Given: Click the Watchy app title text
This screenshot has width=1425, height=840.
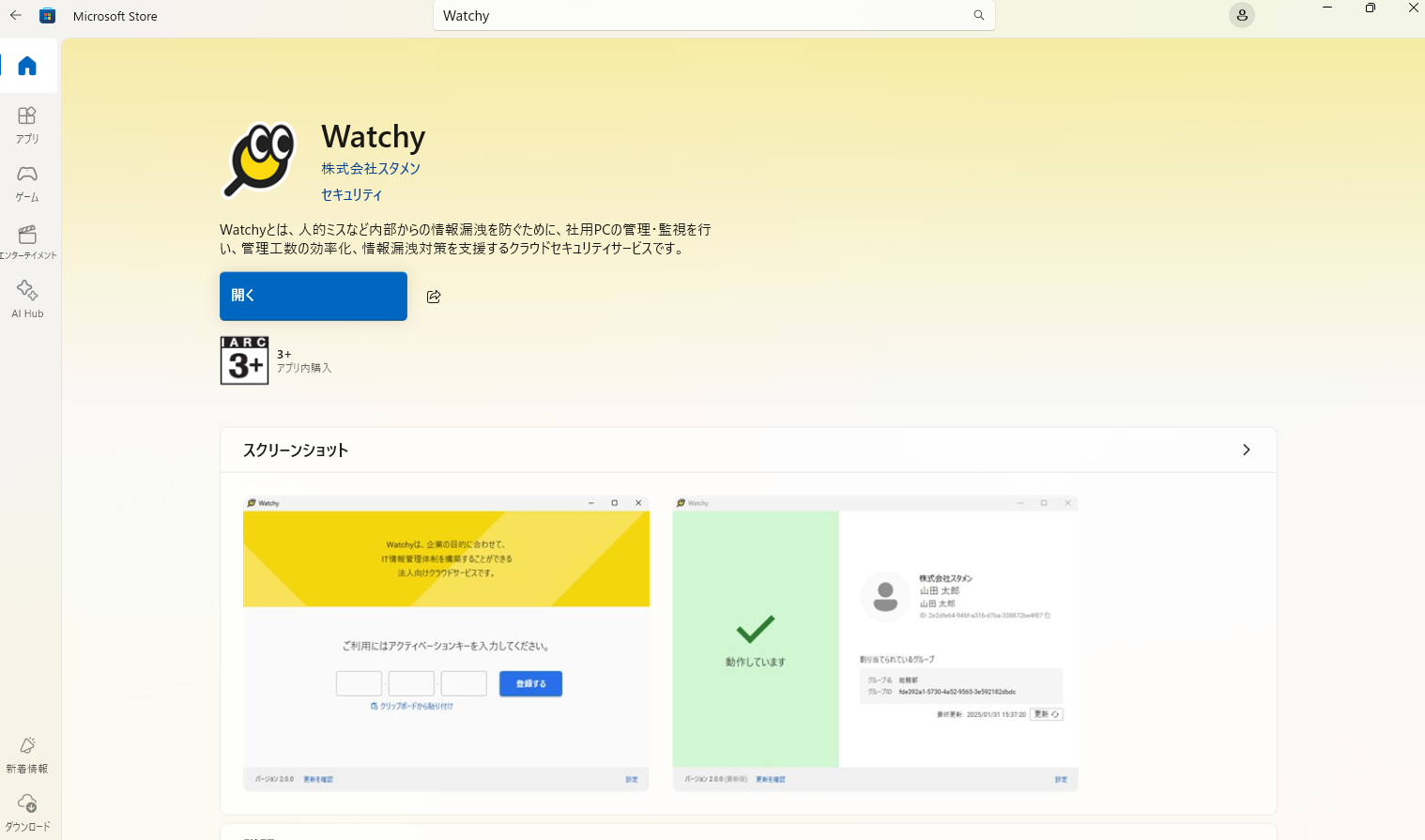Looking at the screenshot, I should click(374, 137).
